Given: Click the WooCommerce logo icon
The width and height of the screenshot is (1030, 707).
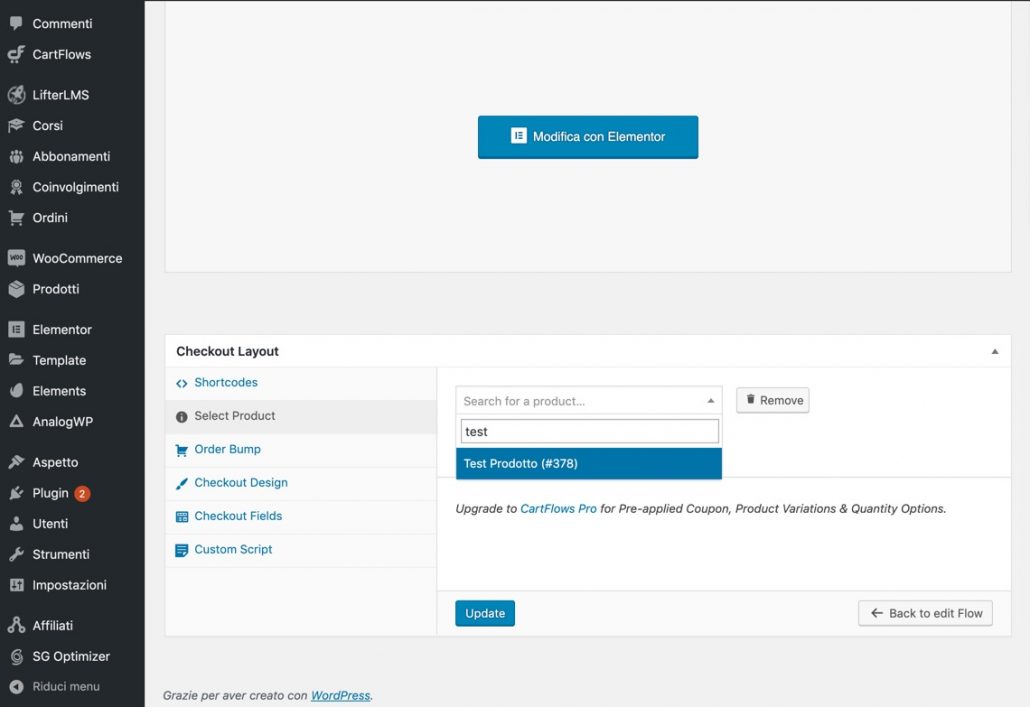Looking at the screenshot, I should point(16,258).
